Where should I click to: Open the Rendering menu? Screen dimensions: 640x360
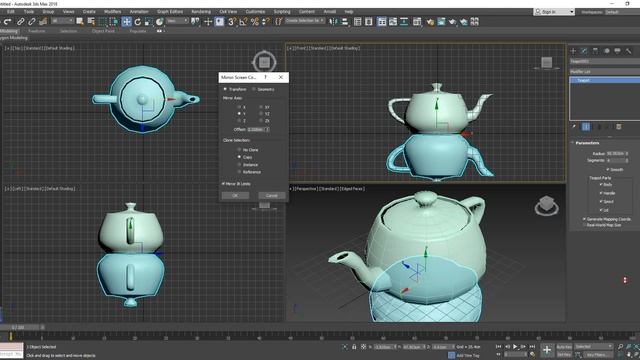pyautogui.click(x=201, y=12)
